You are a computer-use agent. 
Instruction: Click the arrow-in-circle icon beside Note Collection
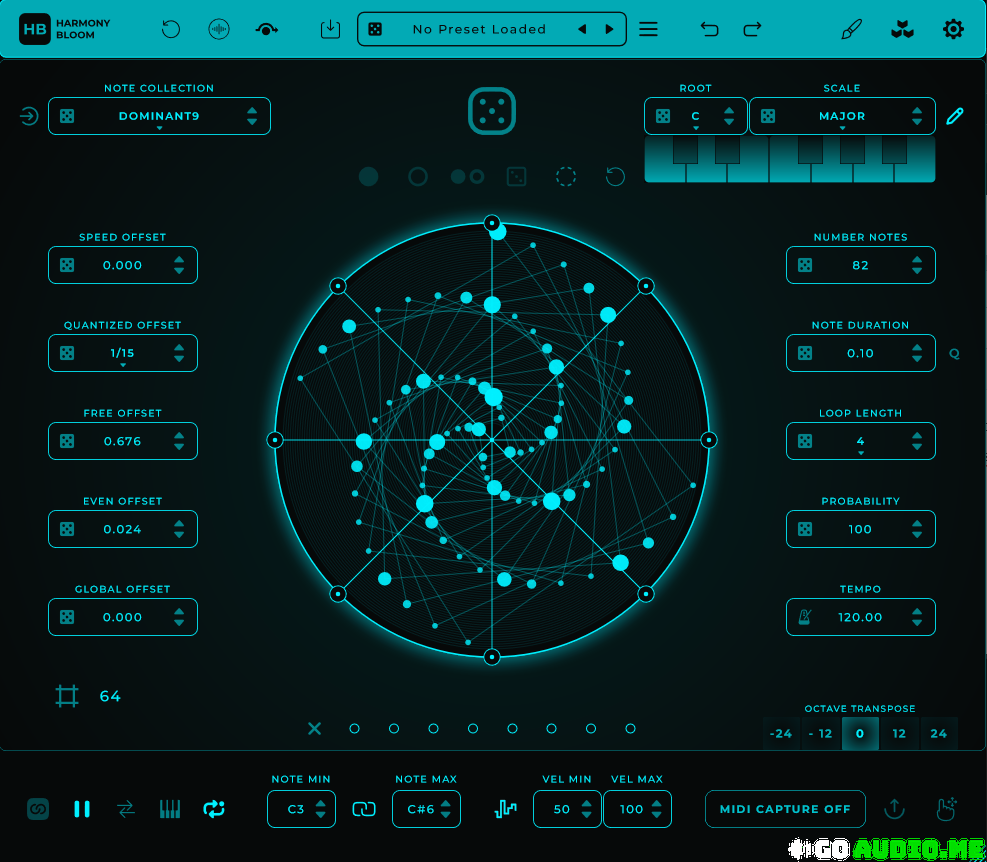(x=29, y=116)
